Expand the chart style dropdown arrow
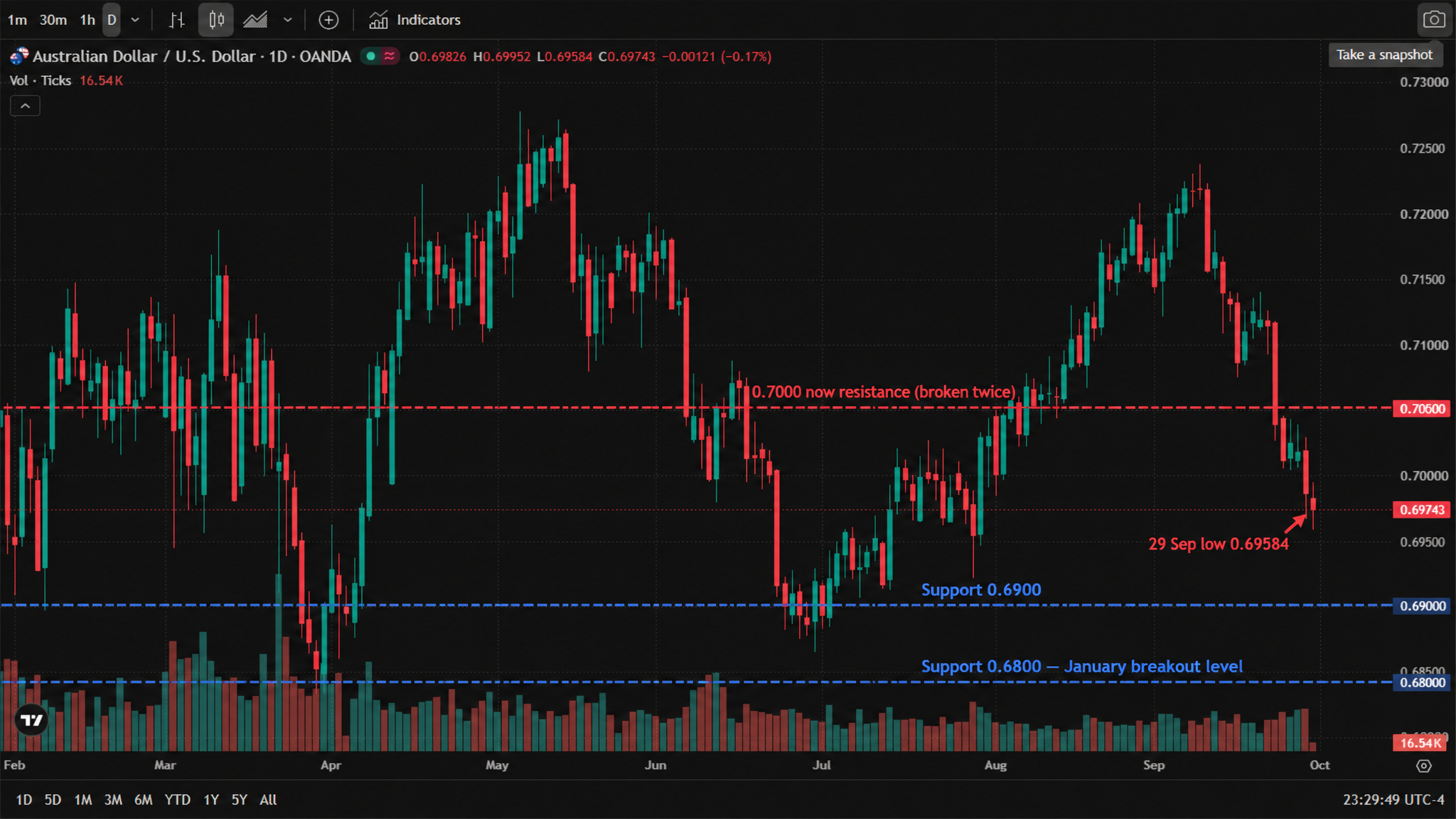The height and width of the screenshot is (819, 1456). click(x=287, y=20)
